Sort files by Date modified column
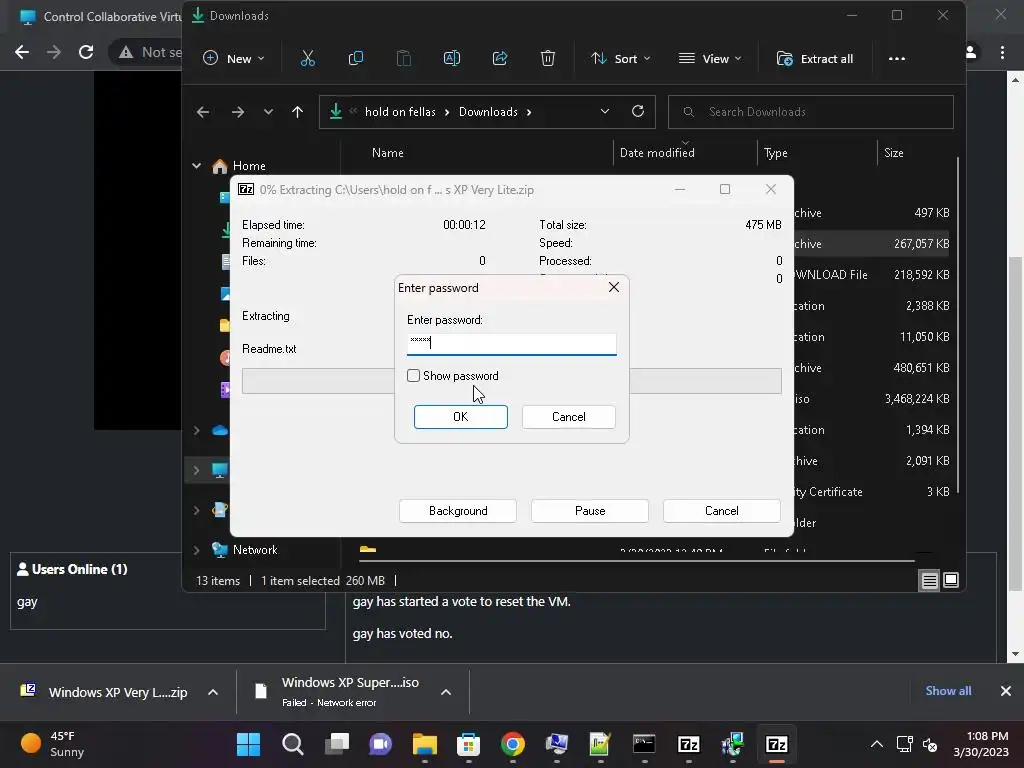The height and width of the screenshot is (768, 1024). coord(657,153)
